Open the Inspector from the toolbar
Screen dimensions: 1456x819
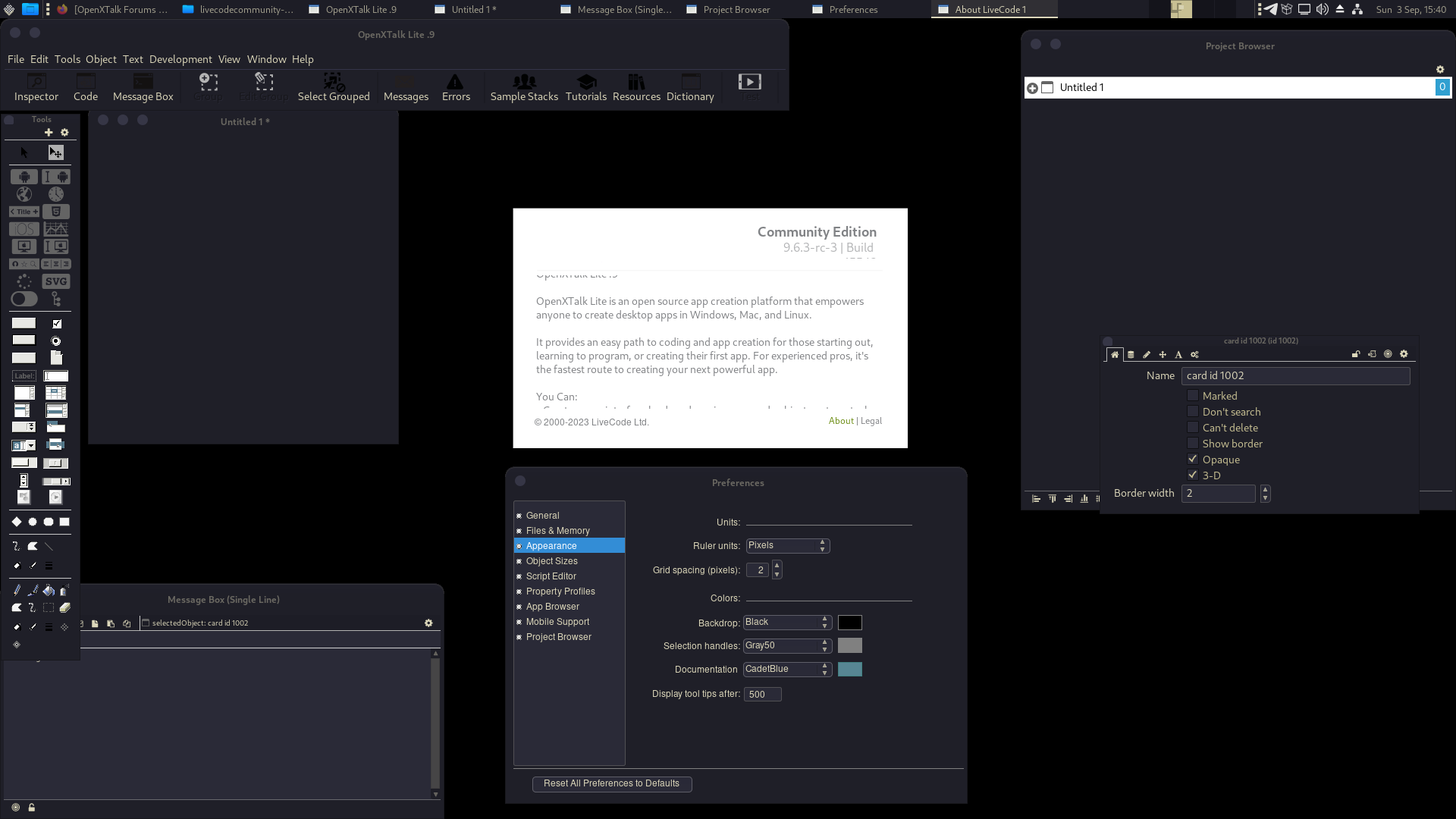[x=36, y=88]
